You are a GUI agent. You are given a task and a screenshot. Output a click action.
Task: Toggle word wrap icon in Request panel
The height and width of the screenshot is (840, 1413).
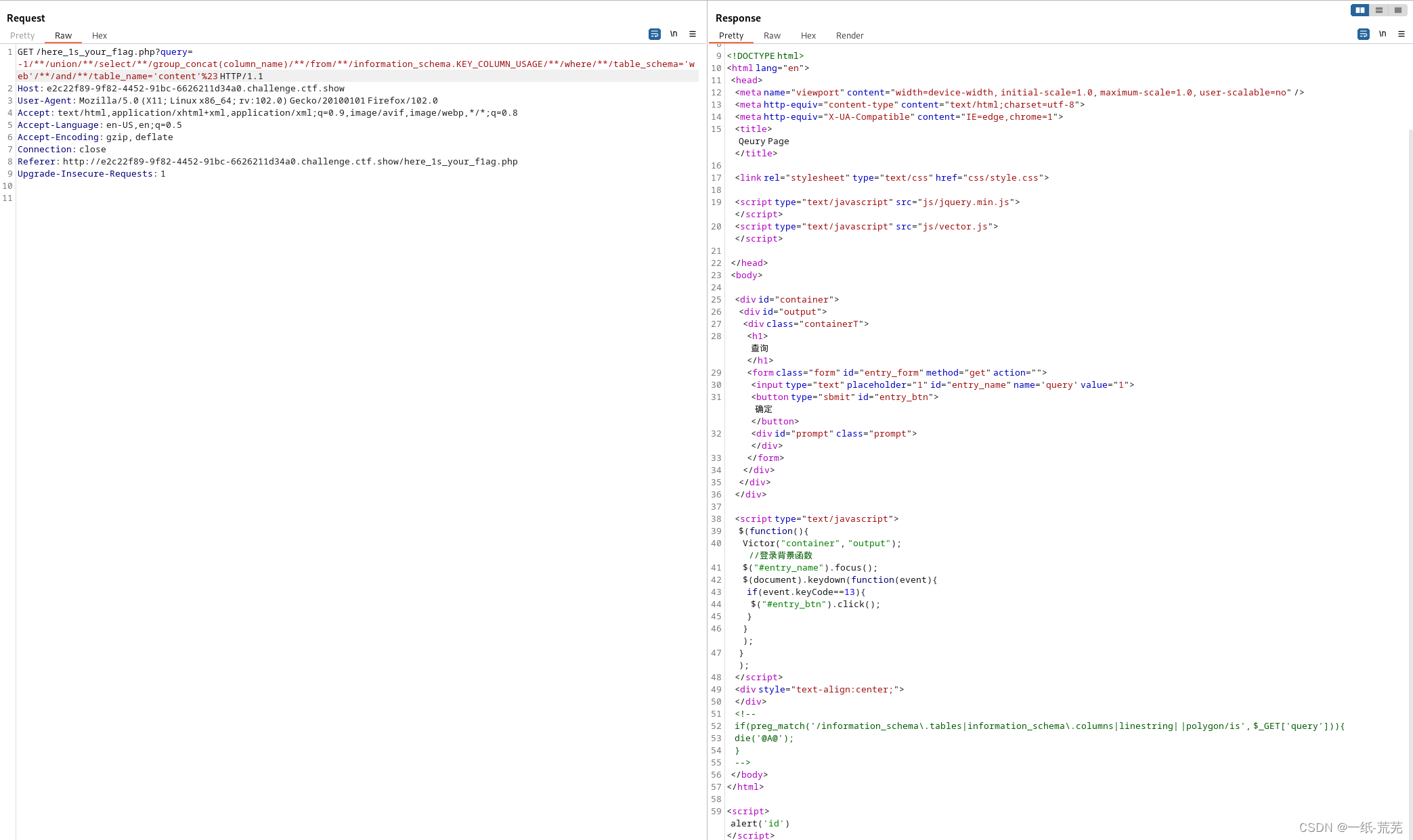(654, 34)
